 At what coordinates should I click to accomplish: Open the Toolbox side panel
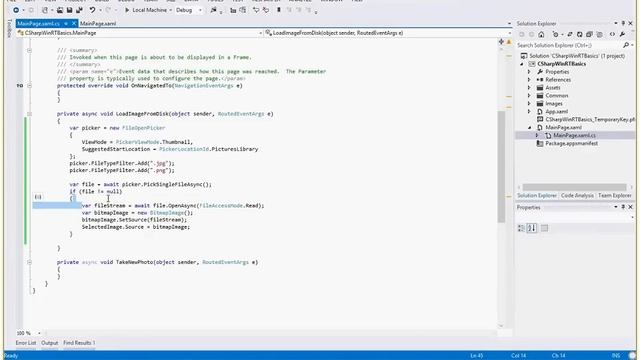[9, 29]
